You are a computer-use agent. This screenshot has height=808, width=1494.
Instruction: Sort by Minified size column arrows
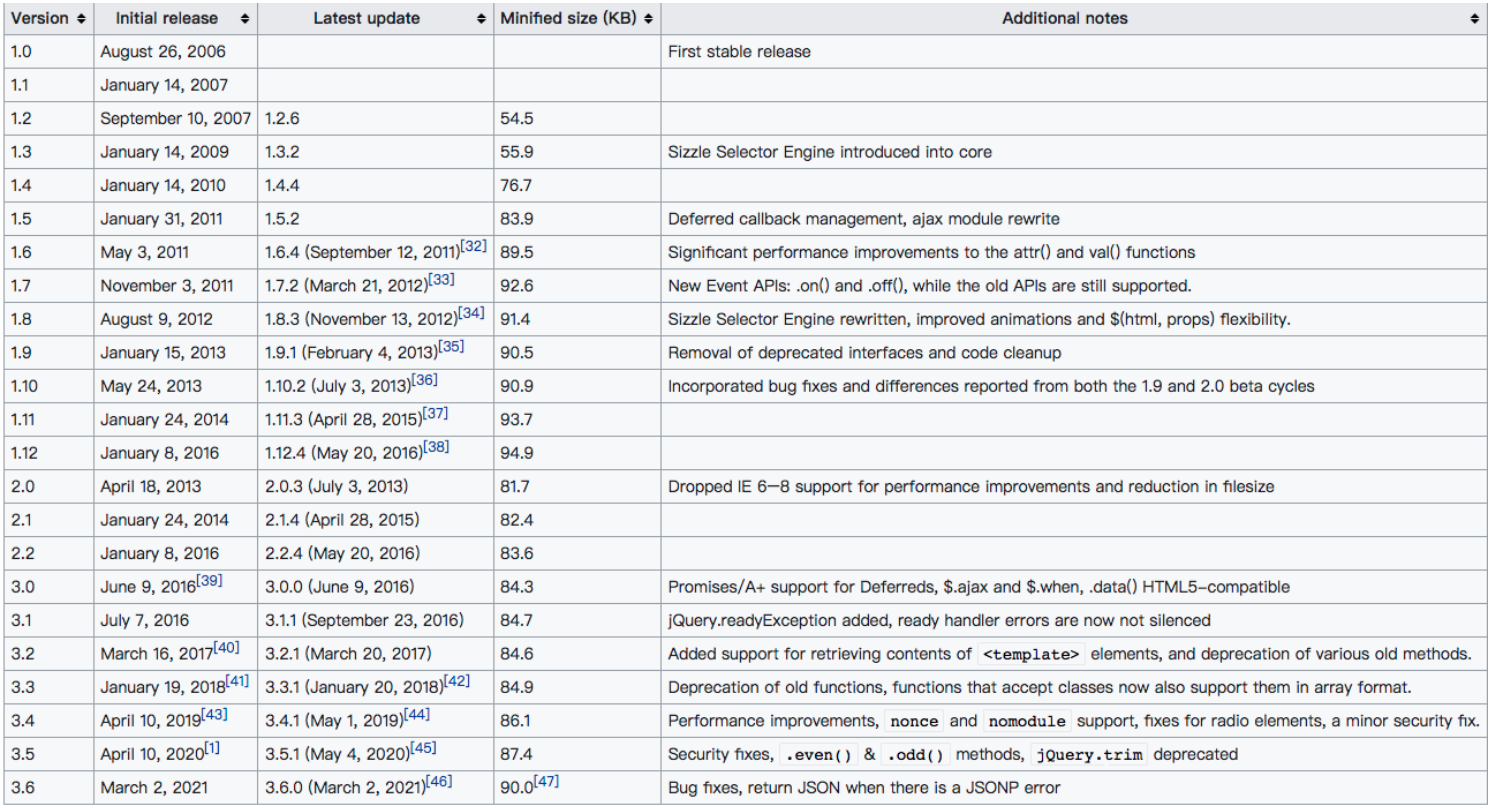click(x=648, y=19)
